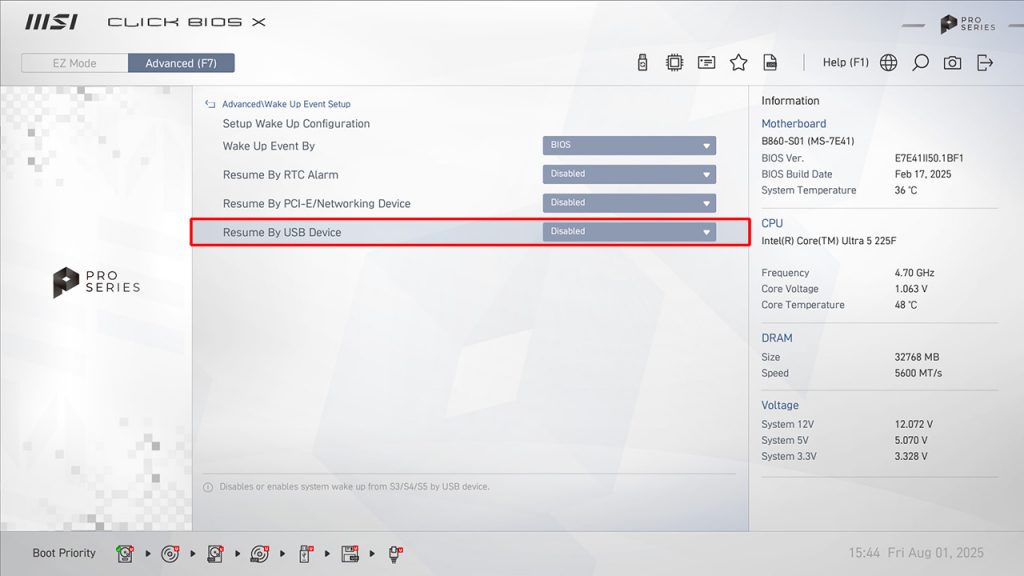The height and width of the screenshot is (576, 1024).
Task: Click the Frequency value 4.70 GHz
Action: pos(914,273)
